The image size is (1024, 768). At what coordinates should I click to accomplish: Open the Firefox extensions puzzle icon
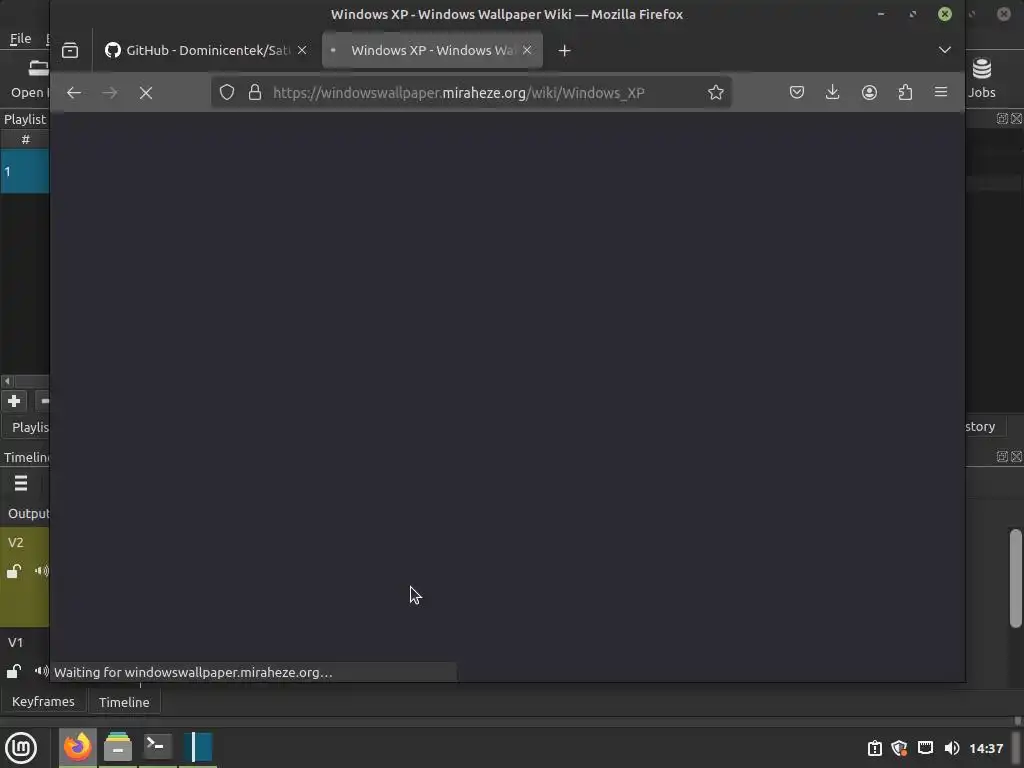[x=905, y=93]
